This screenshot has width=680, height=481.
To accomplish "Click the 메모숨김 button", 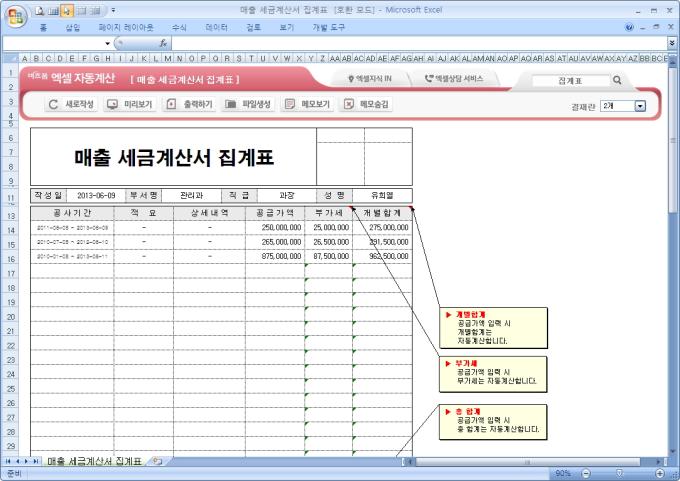I will [366, 104].
